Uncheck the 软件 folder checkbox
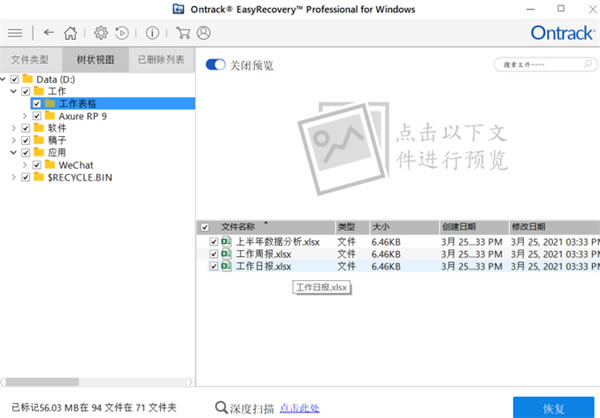This screenshot has height=418, width=600. [x=26, y=128]
